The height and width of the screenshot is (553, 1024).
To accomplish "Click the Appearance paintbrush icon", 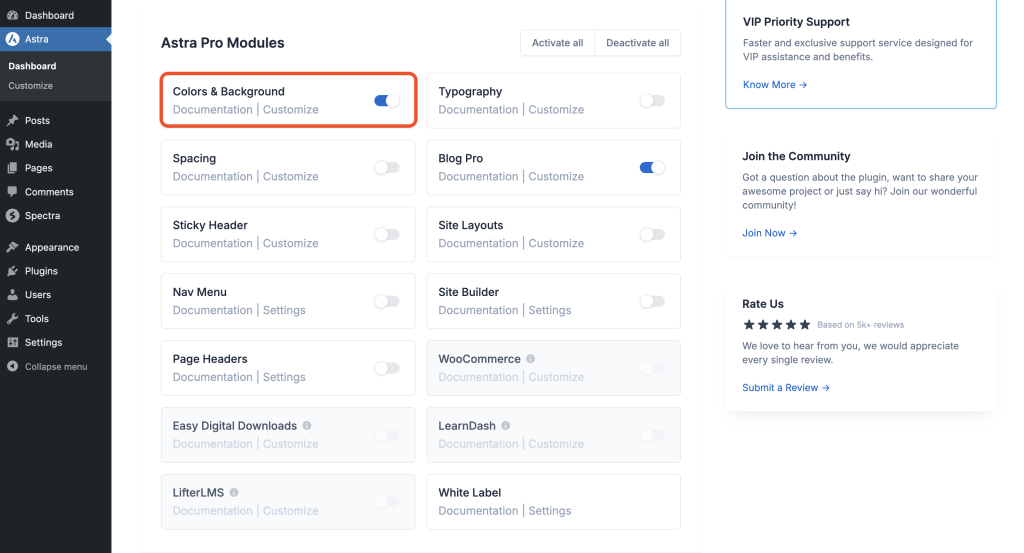I will coord(12,247).
